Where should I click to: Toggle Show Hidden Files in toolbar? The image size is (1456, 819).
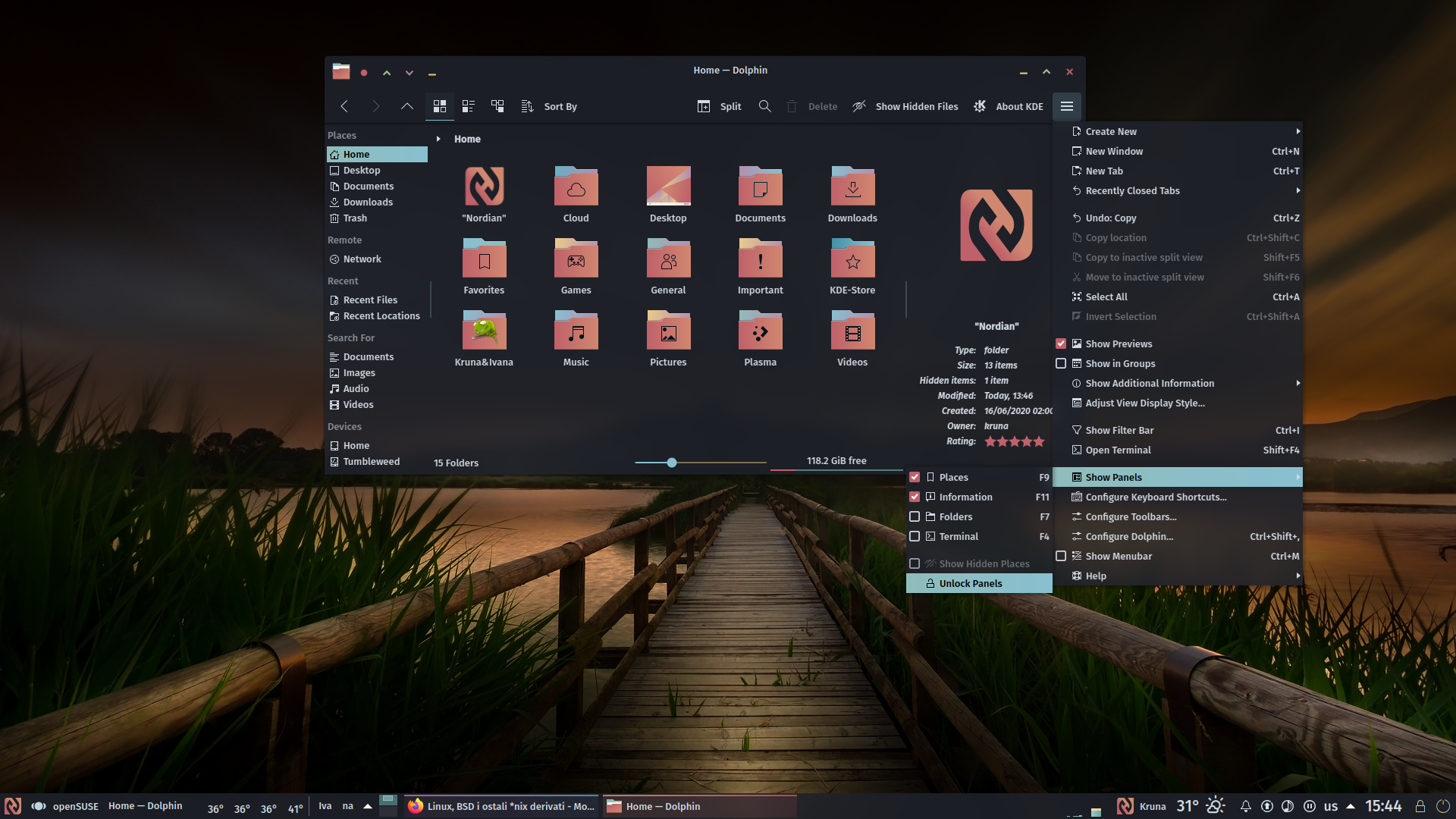[x=905, y=106]
